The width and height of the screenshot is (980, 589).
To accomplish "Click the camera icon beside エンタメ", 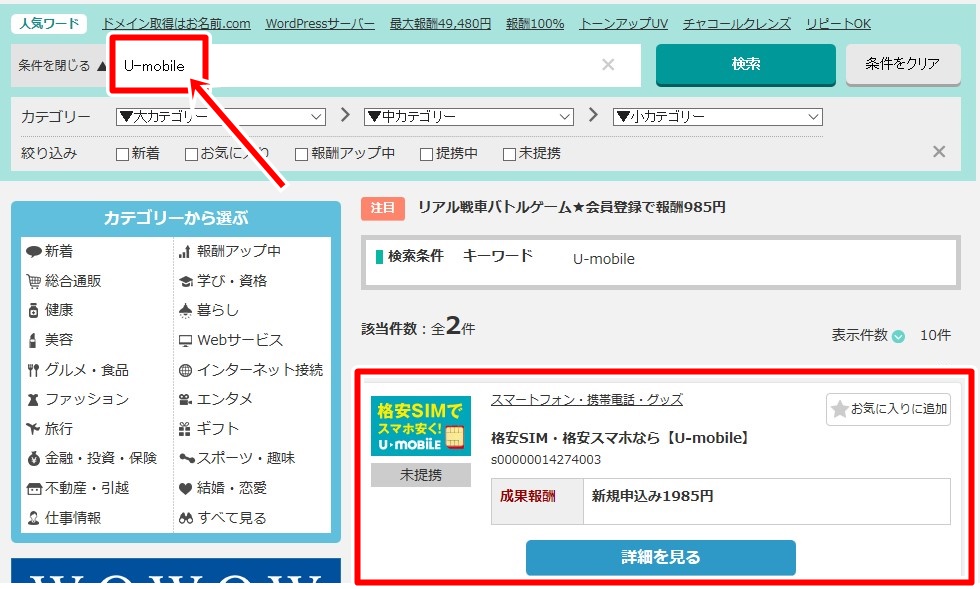I will [x=186, y=399].
